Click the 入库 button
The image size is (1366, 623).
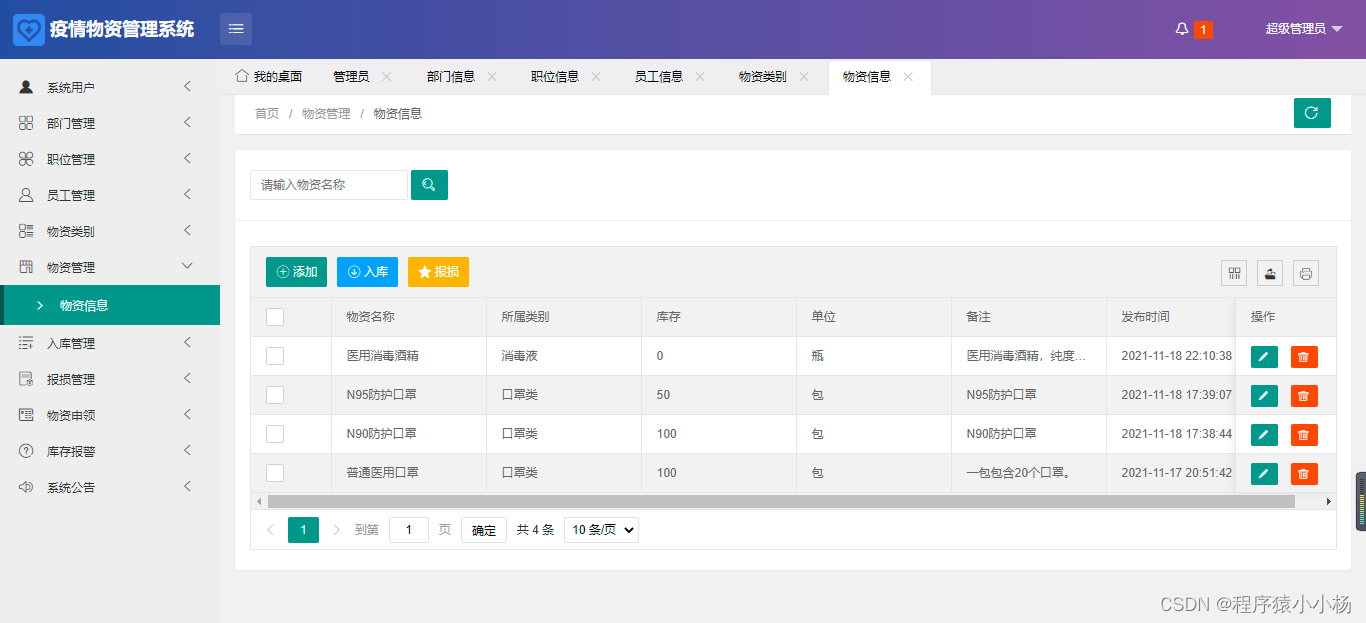point(367,272)
